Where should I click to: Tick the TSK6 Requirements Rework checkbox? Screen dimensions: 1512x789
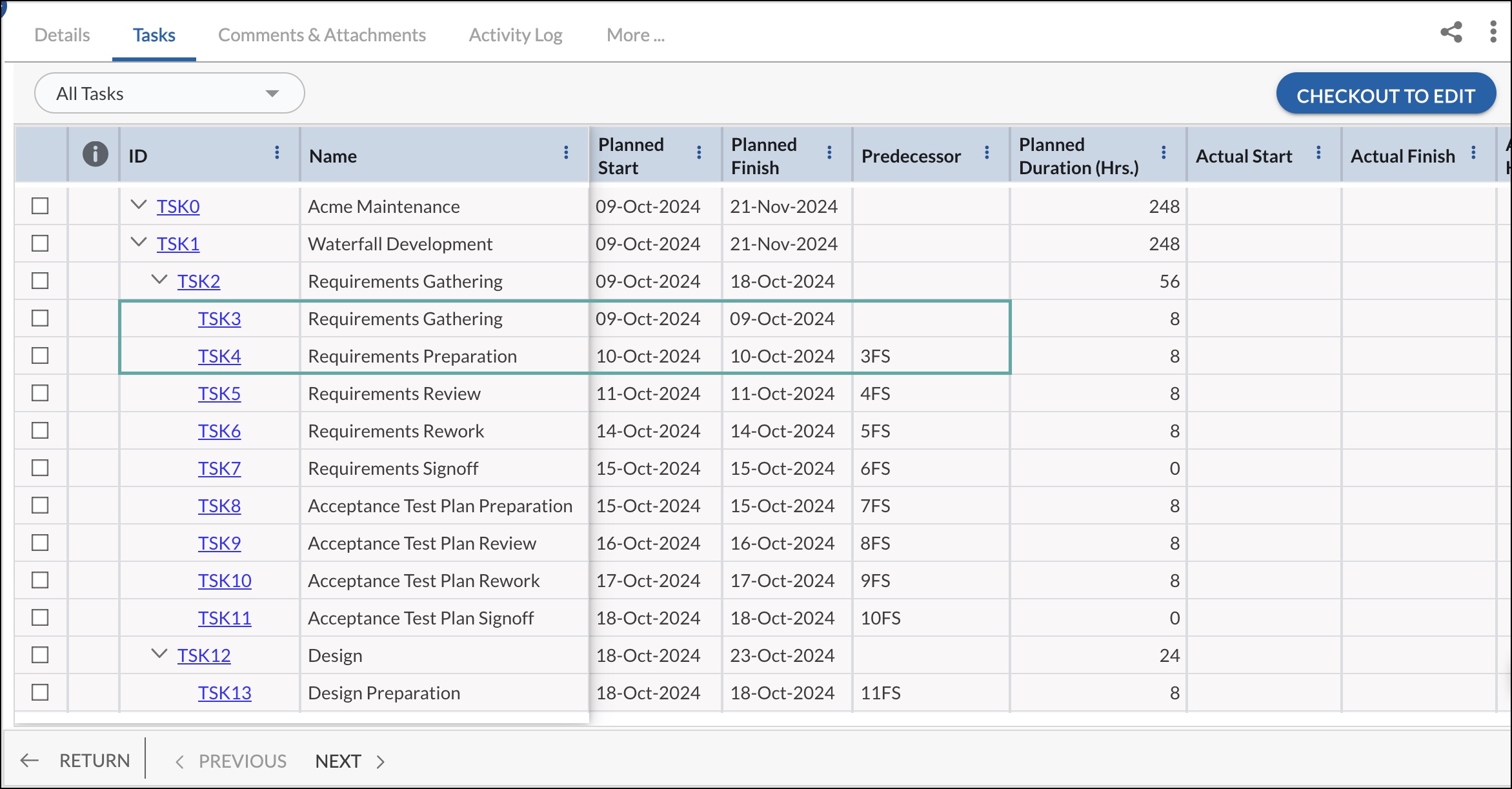point(40,430)
